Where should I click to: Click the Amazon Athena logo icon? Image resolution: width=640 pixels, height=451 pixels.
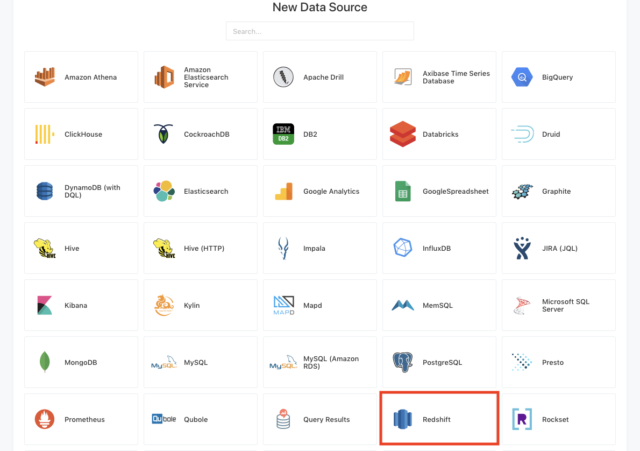44,77
